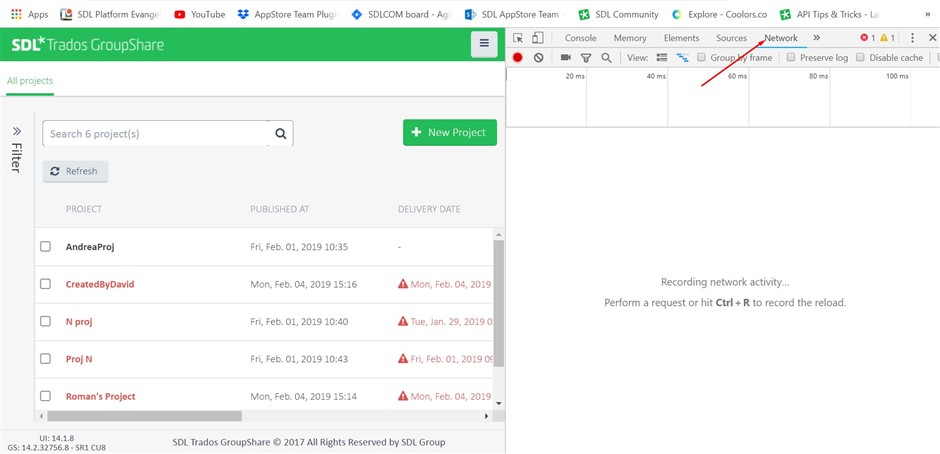Click the search magnifier icon beside project search

281,134
